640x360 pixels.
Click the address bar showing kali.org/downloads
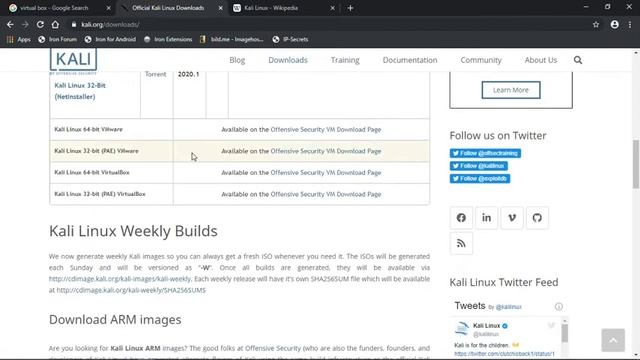pos(327,24)
